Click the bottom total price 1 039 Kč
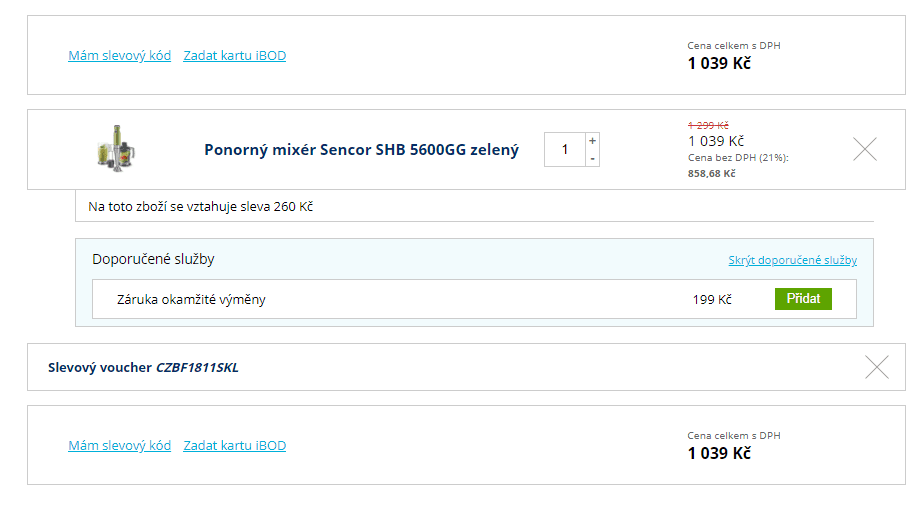The width and height of the screenshot is (920, 507). tap(719, 453)
